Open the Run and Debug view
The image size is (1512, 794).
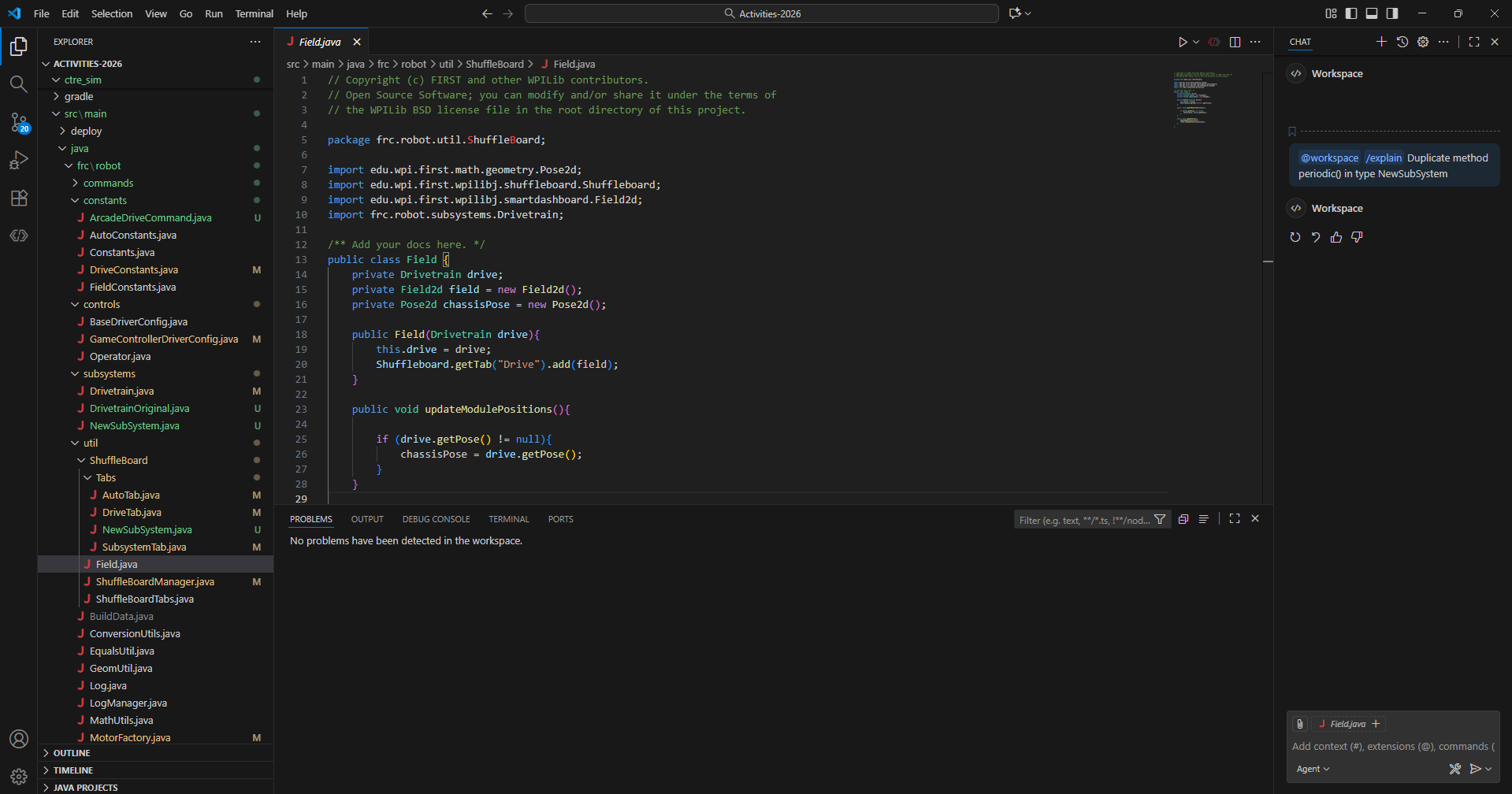point(19,160)
